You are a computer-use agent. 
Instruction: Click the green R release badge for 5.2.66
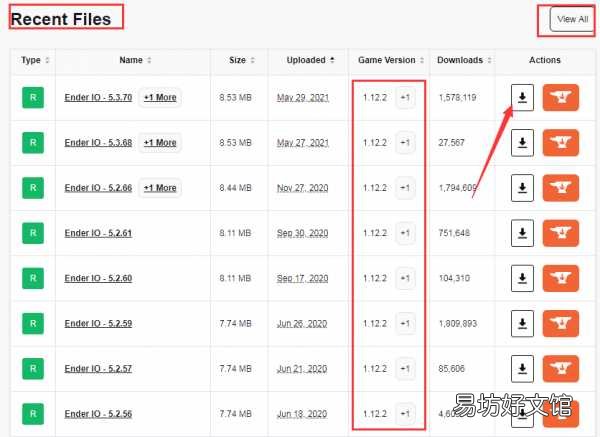[33, 188]
